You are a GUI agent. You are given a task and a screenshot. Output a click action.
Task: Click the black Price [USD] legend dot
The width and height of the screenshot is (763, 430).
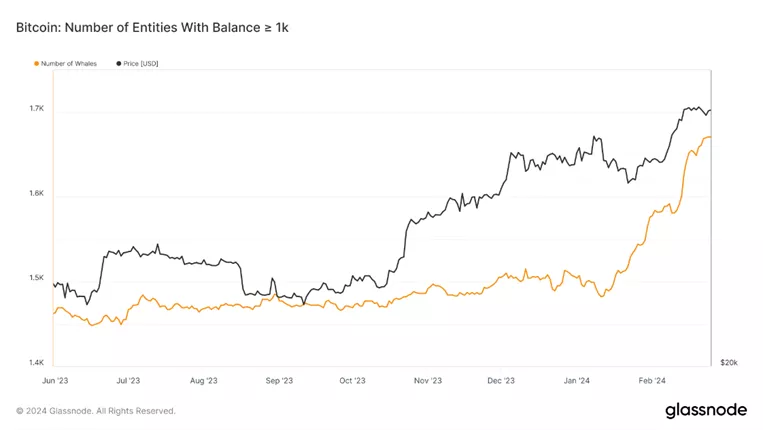[119, 64]
